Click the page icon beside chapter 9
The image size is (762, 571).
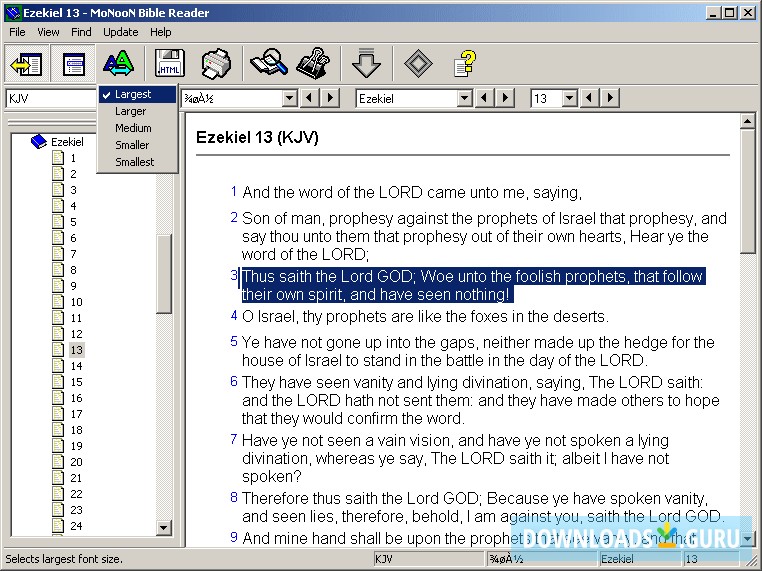pos(58,286)
